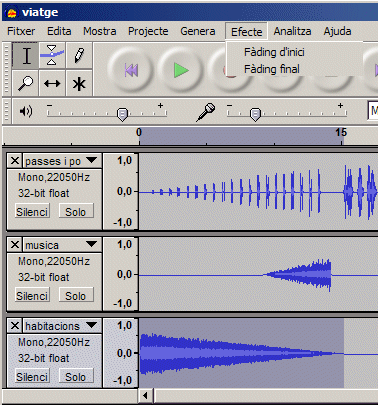Click the musica track waveform
The height and width of the screenshot is (405, 378).
pyautogui.click(x=258, y=275)
